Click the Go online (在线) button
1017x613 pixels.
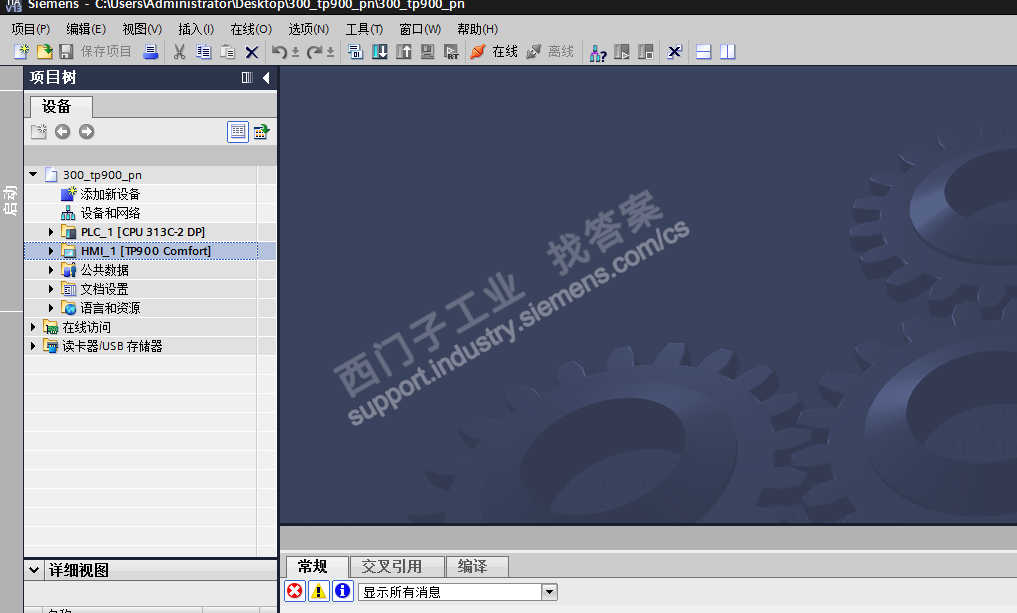494,51
